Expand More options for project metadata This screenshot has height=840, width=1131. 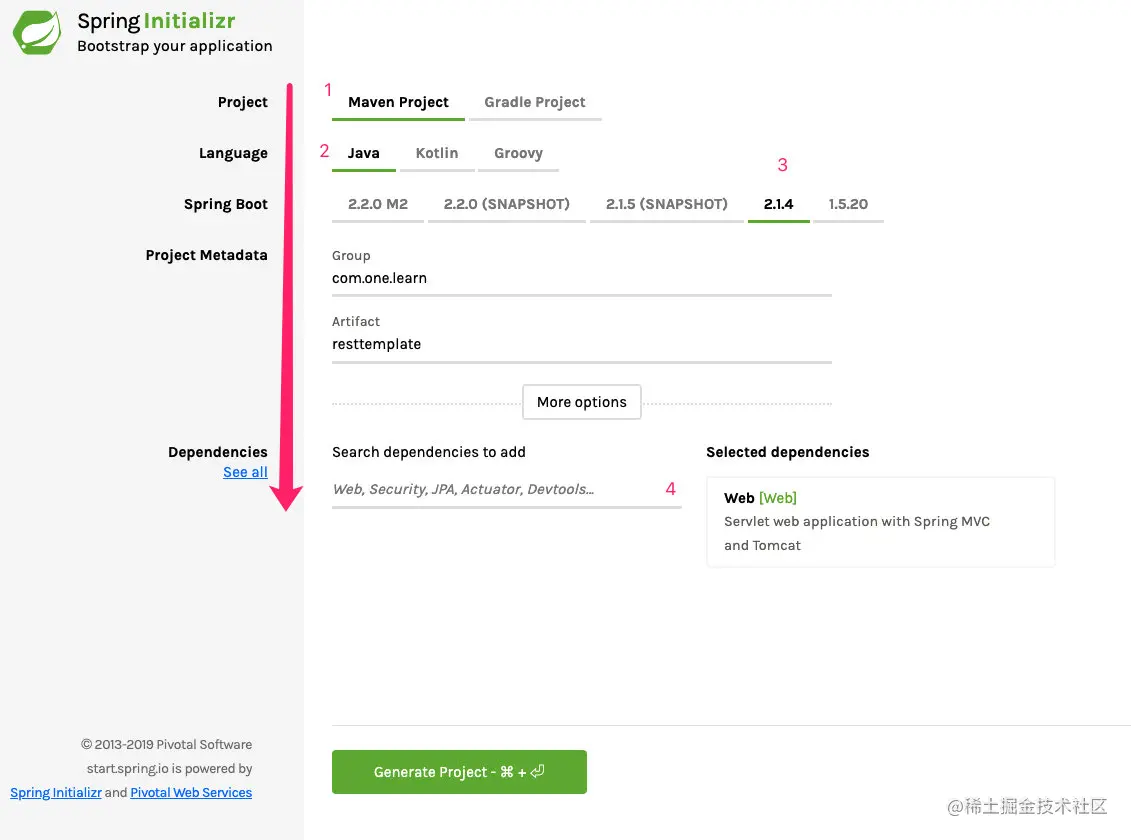[x=581, y=402]
